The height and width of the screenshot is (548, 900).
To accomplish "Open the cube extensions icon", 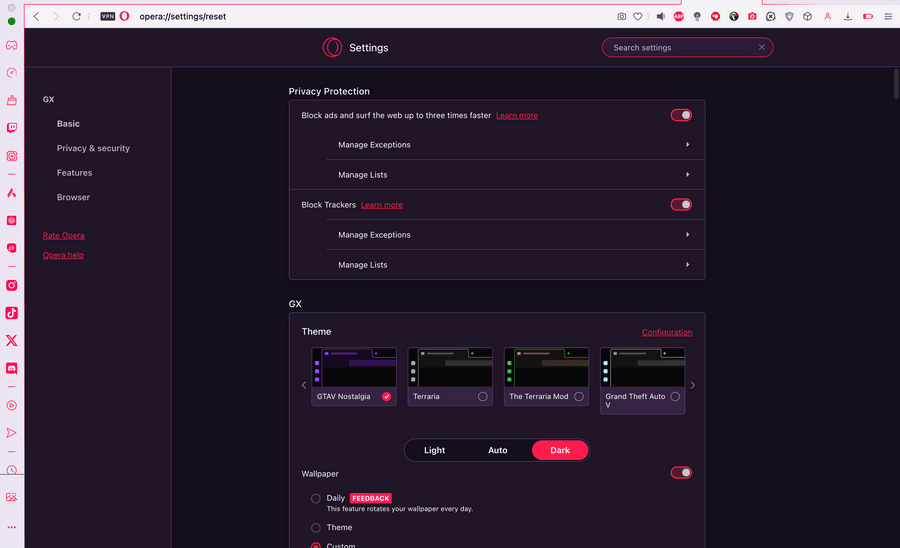I will click(808, 17).
